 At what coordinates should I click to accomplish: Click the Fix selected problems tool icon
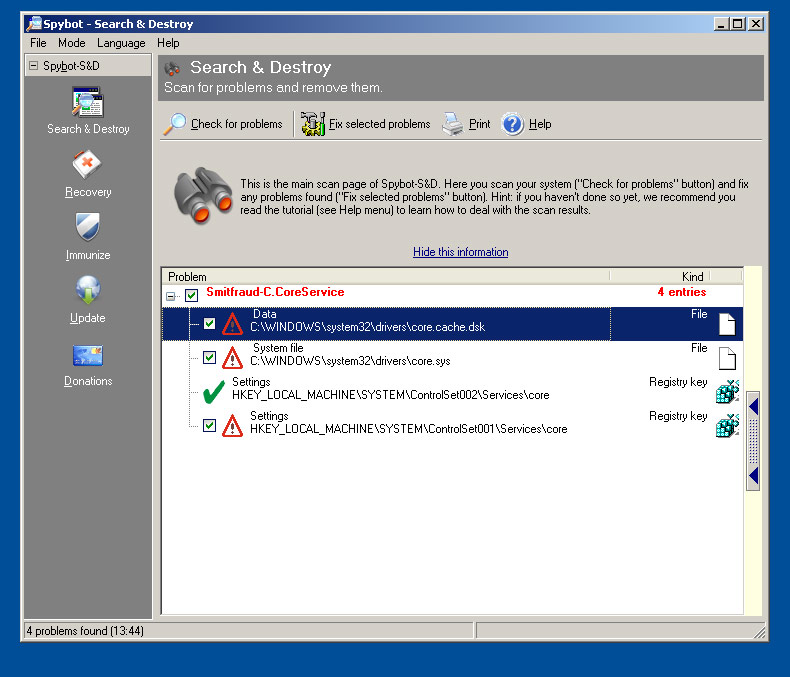coord(312,124)
